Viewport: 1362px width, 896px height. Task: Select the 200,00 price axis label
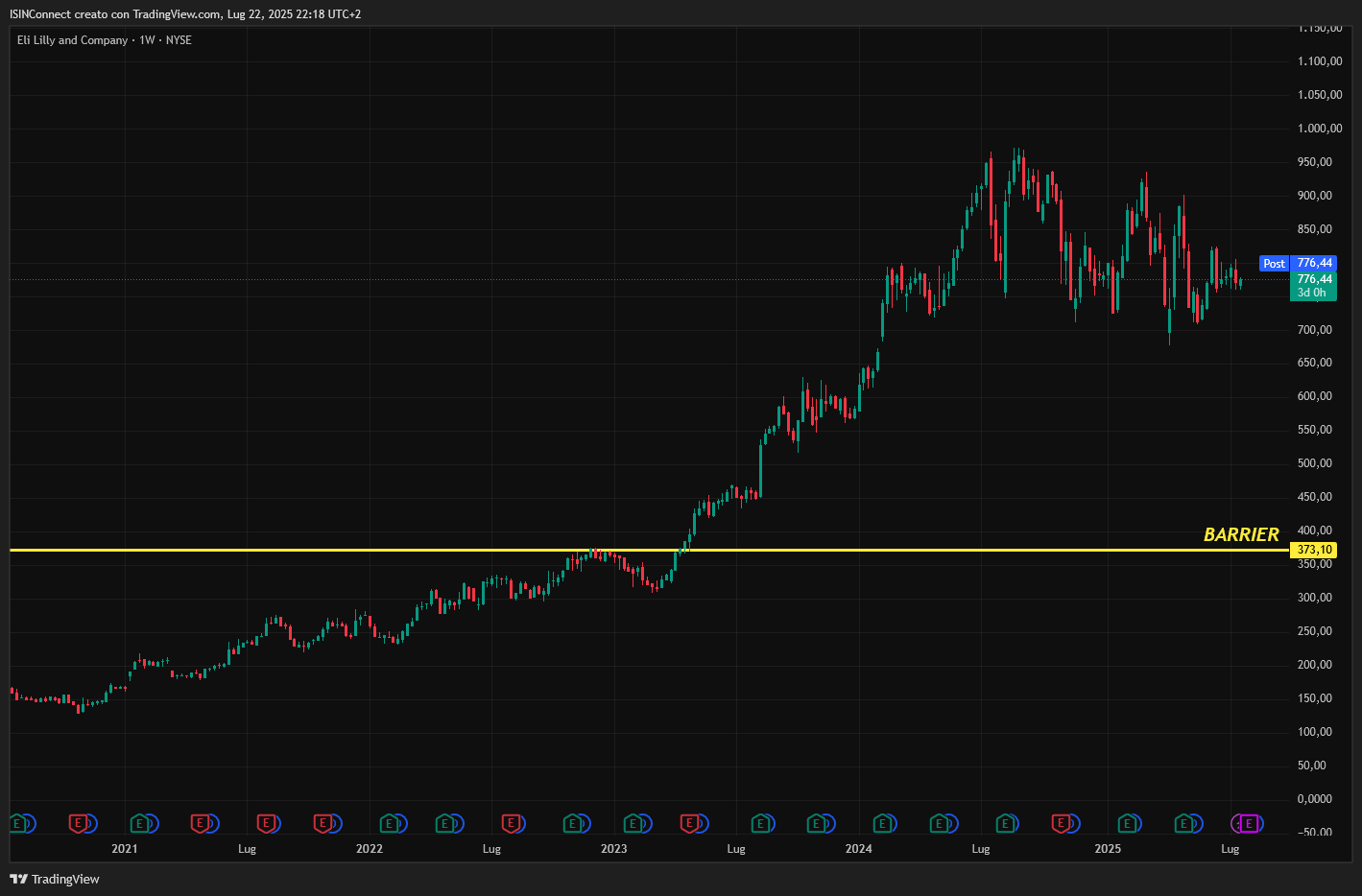coord(1315,665)
